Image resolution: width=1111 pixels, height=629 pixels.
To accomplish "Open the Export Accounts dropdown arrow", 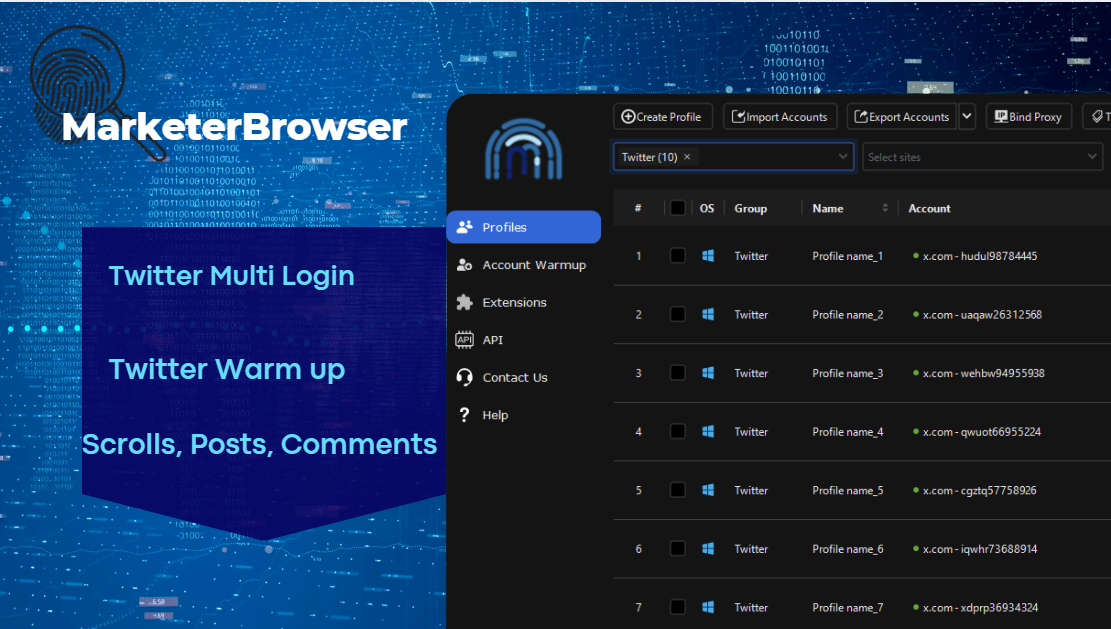I will [x=967, y=117].
